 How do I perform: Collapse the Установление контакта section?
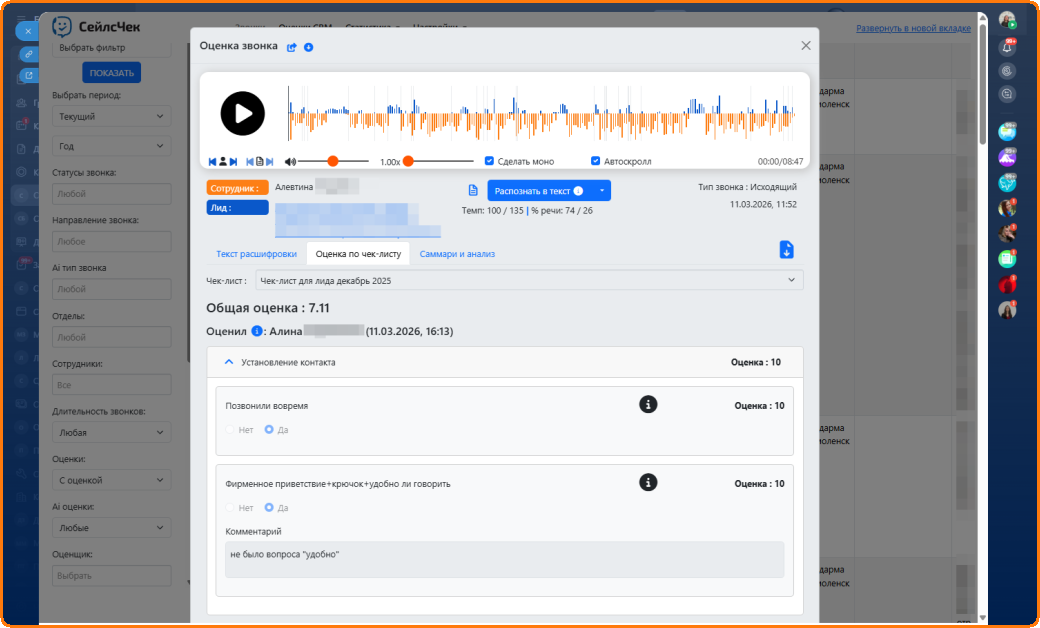[x=229, y=362]
